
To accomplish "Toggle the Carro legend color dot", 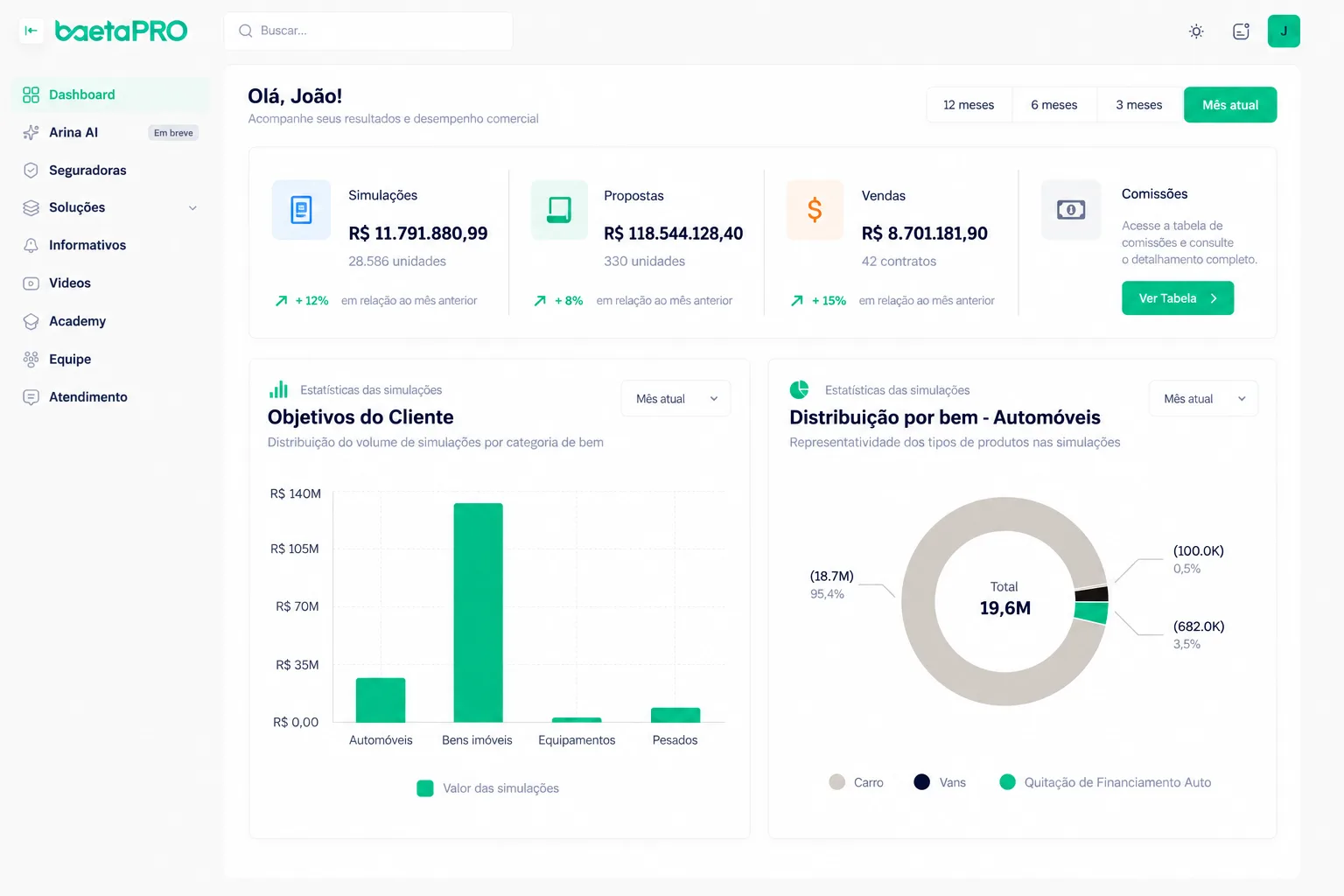I will 837,782.
